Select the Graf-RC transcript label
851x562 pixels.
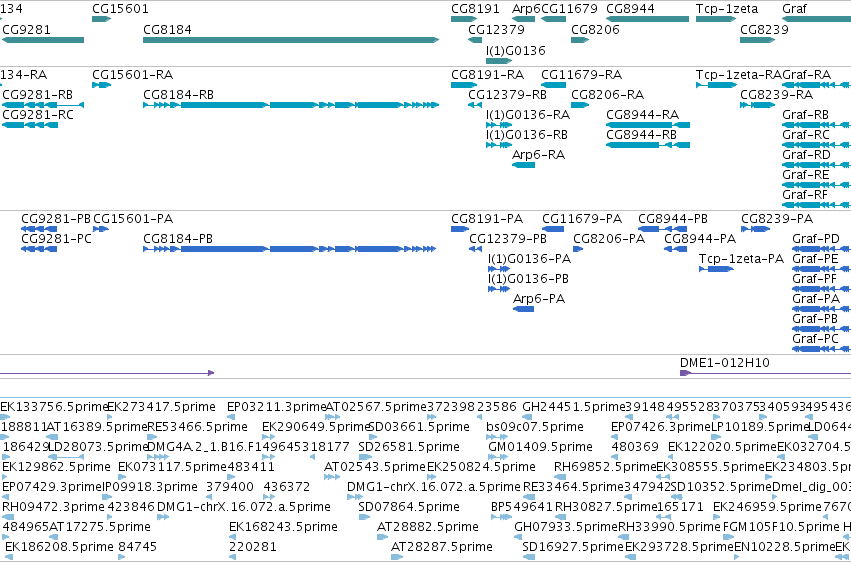click(806, 135)
